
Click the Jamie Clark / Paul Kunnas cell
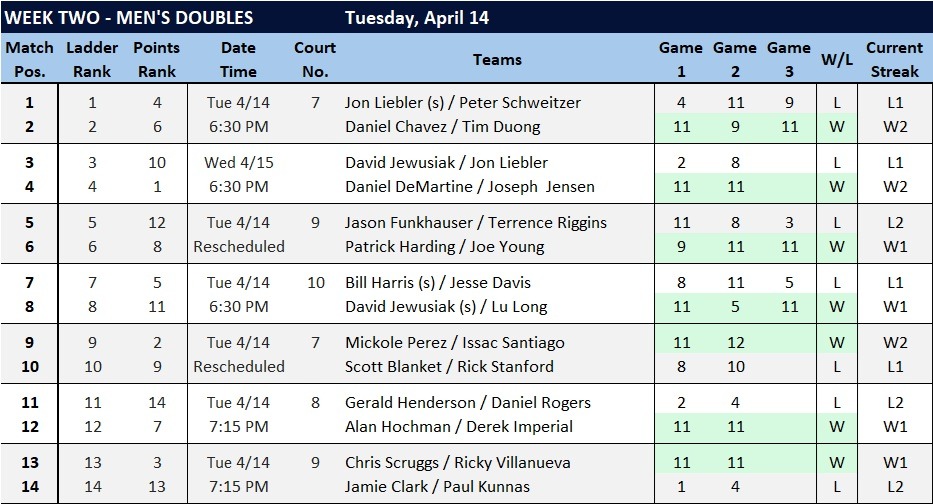tap(437, 486)
